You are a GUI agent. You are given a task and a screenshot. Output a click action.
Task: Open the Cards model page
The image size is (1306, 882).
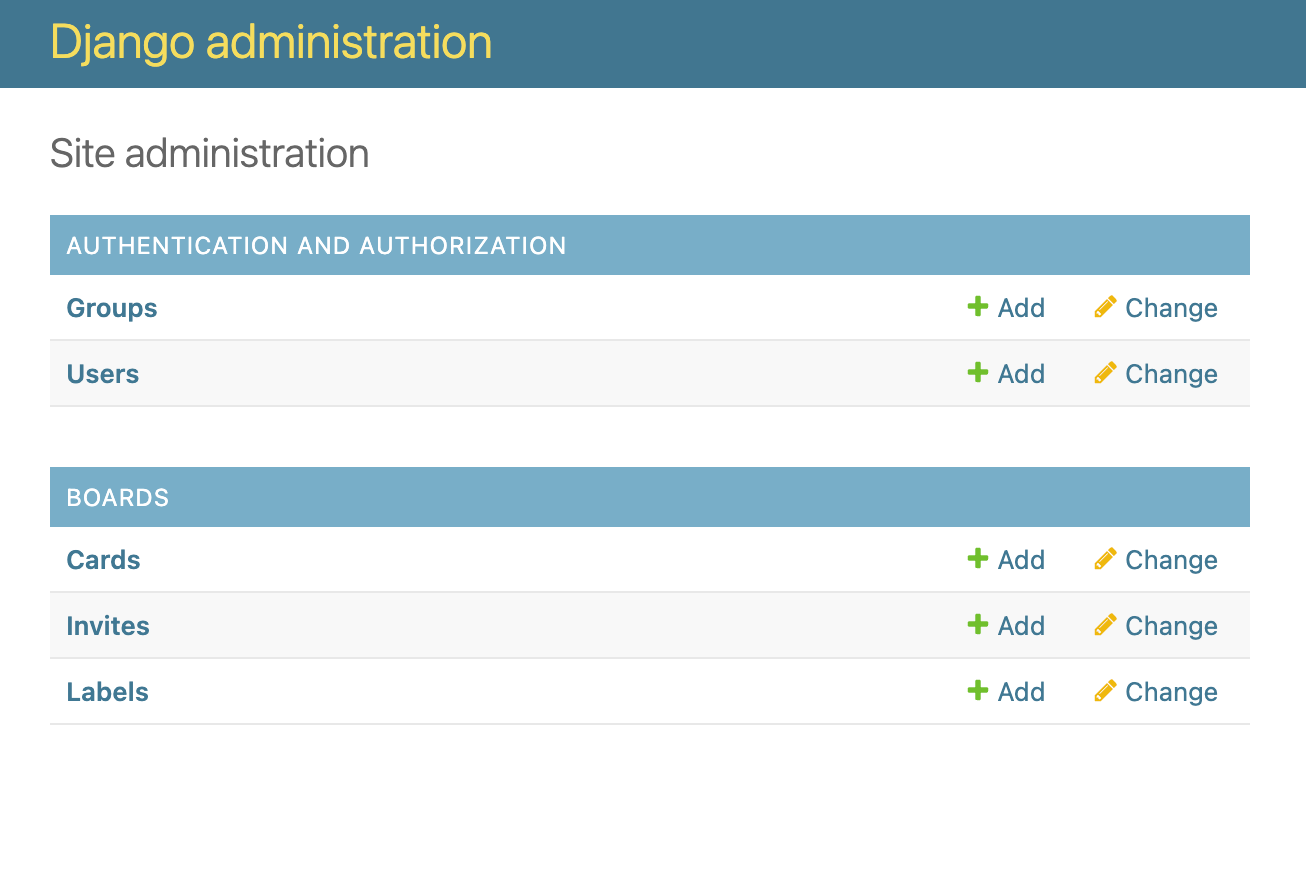pyautogui.click(x=103, y=559)
